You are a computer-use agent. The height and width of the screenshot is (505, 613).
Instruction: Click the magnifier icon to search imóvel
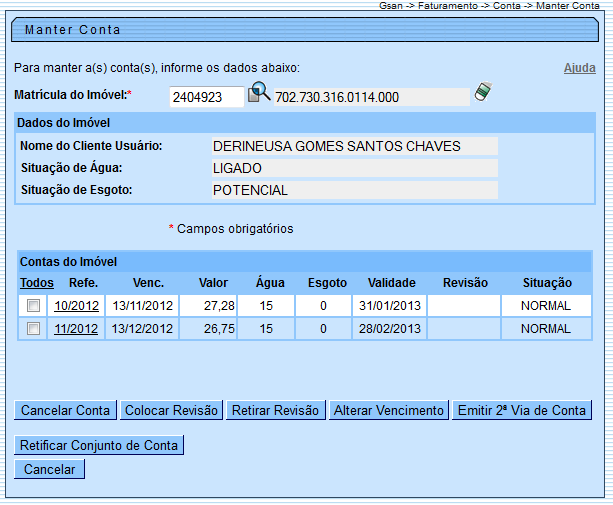(x=259, y=94)
